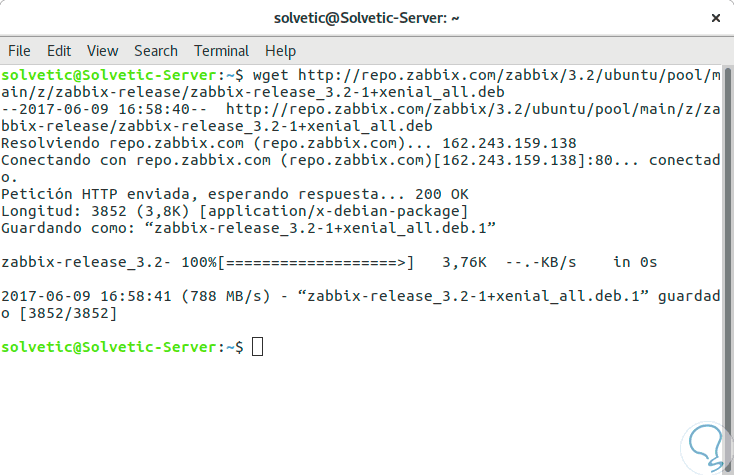This screenshot has width=734, height=475.
Task: Open the File menu
Action: [x=19, y=50]
